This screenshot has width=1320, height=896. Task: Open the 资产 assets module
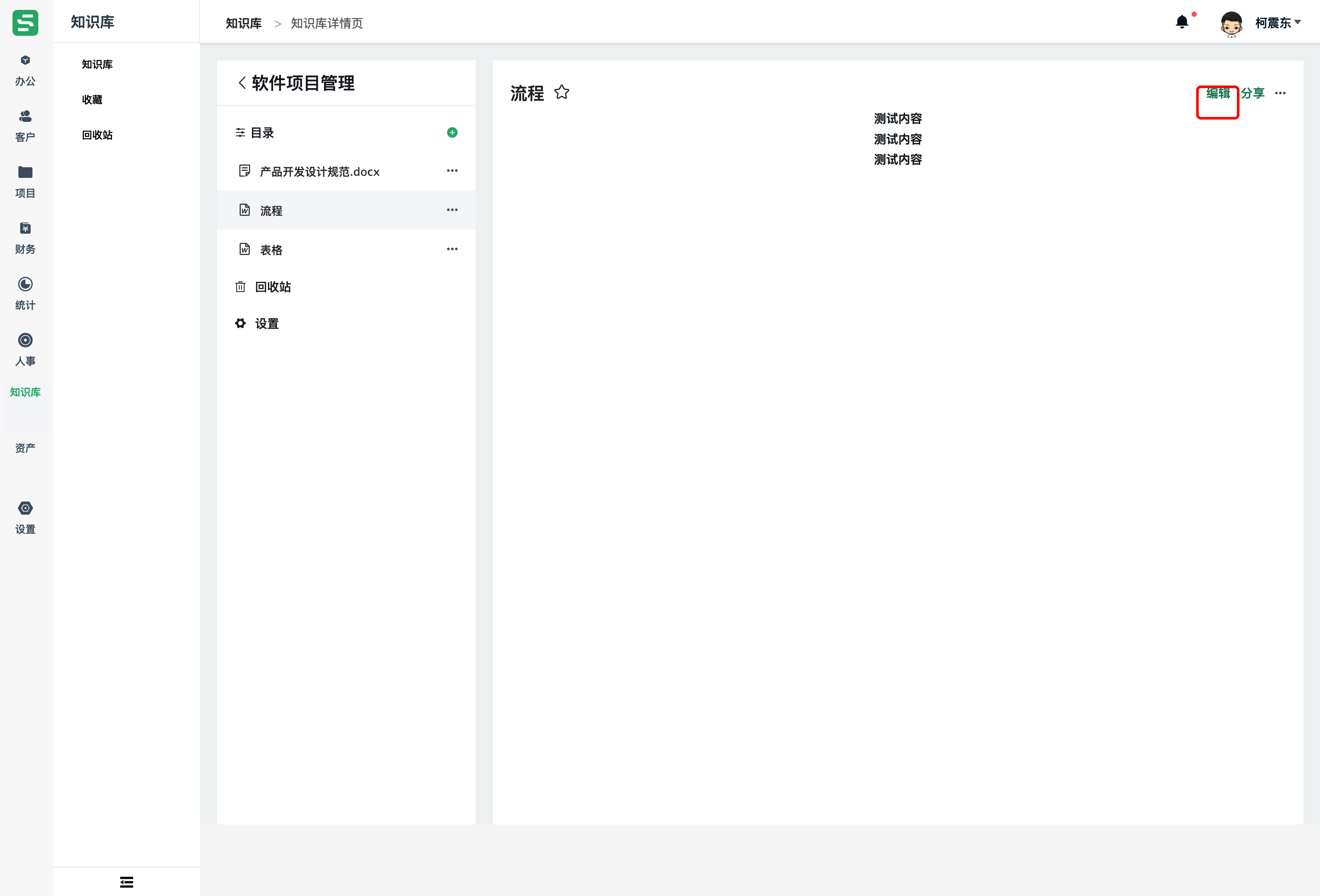pos(25,448)
